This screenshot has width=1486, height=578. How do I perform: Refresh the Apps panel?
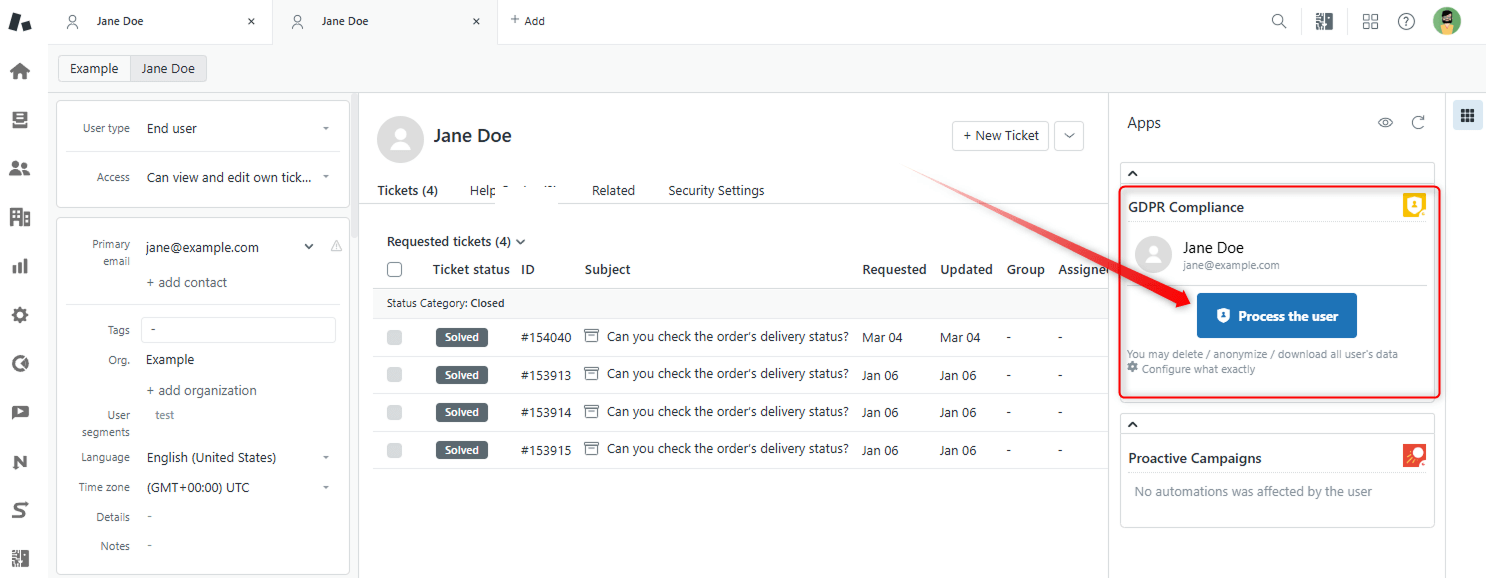point(1418,123)
